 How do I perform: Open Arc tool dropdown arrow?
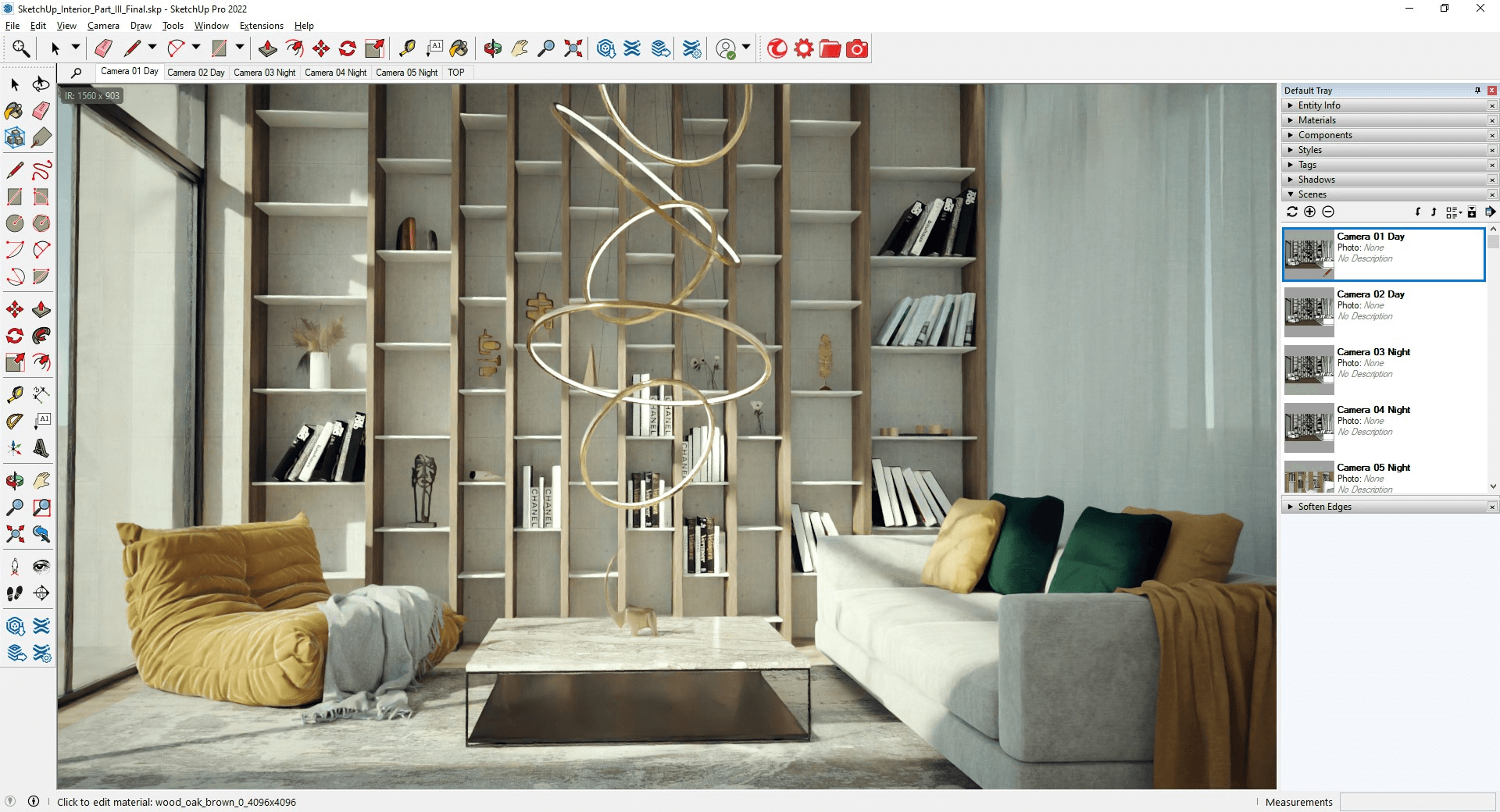click(x=196, y=48)
